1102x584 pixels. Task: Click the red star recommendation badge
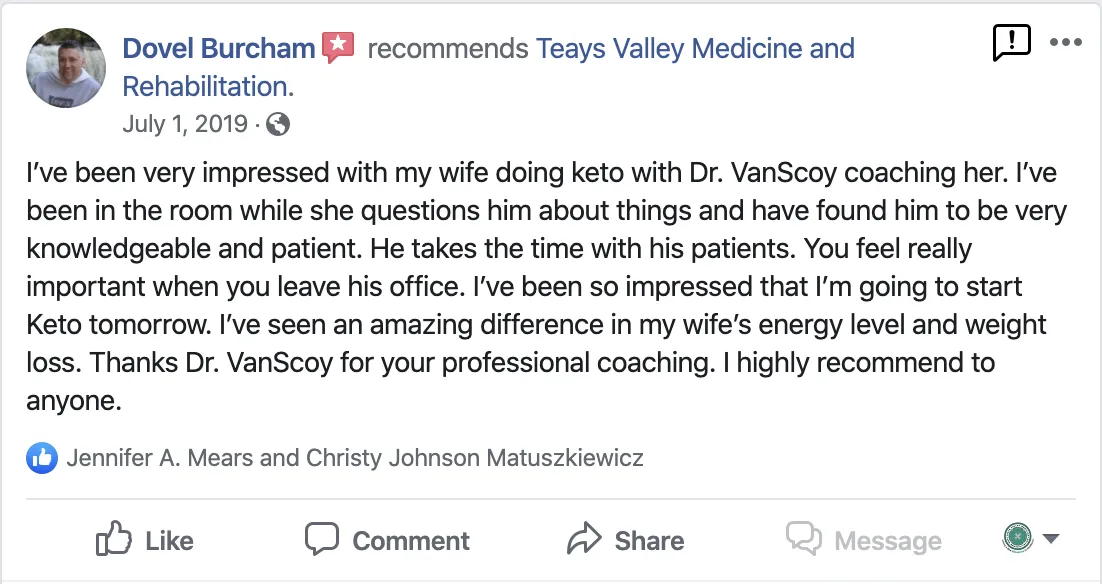click(338, 47)
